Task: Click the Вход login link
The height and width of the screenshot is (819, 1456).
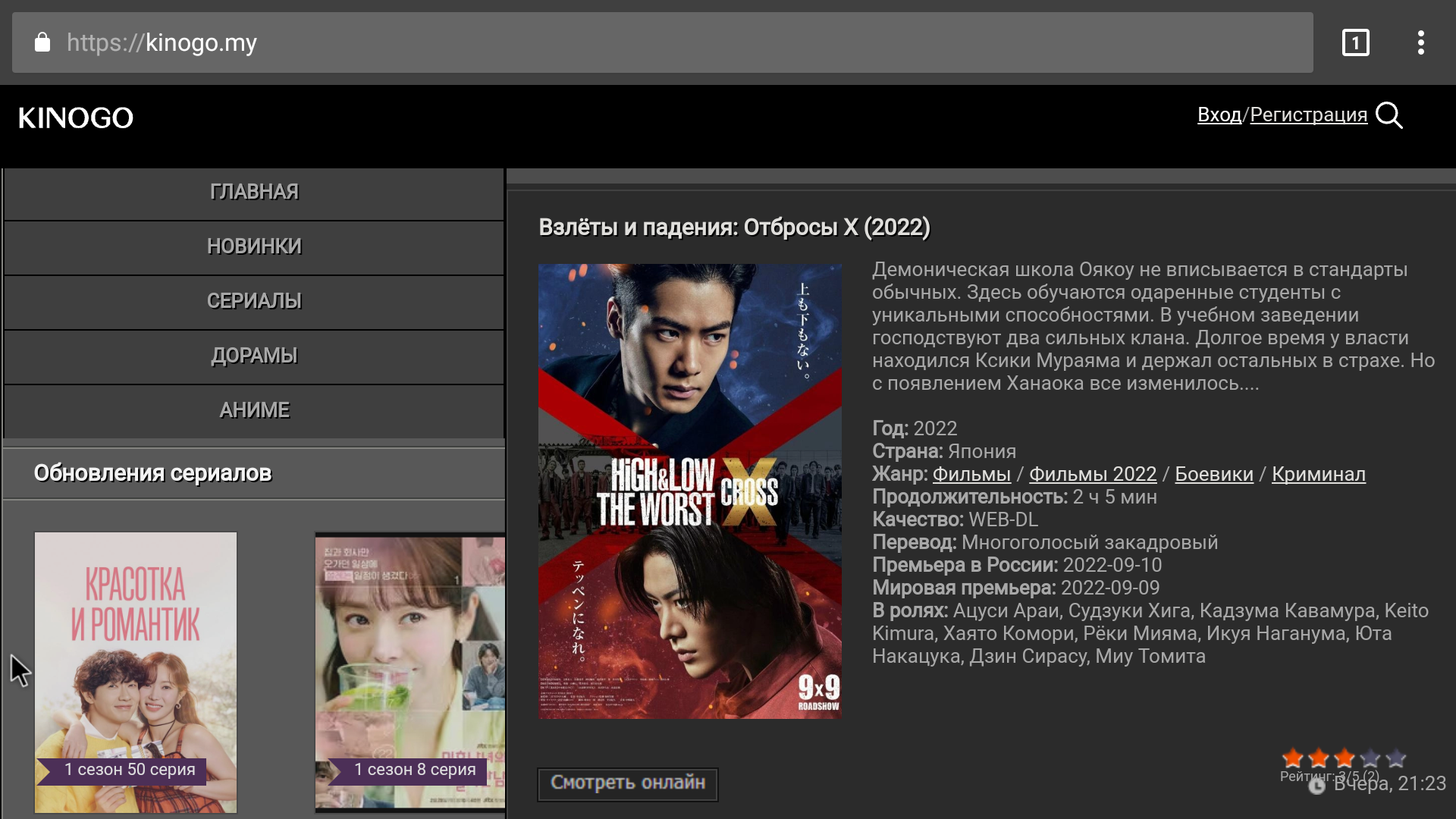Action: (1219, 115)
